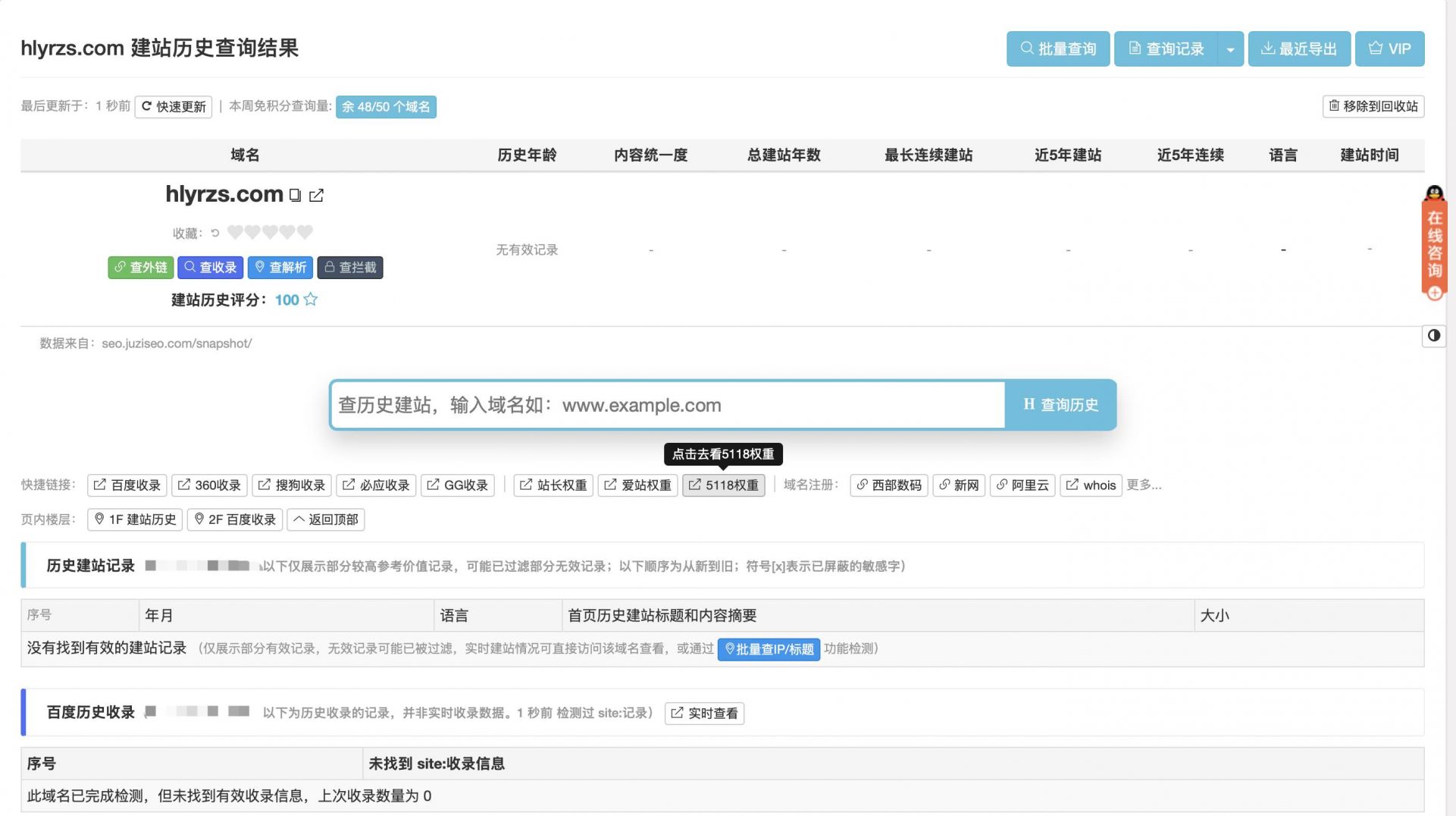Open the VIP crown button
This screenshot has height=816, width=1456.
1389,49
